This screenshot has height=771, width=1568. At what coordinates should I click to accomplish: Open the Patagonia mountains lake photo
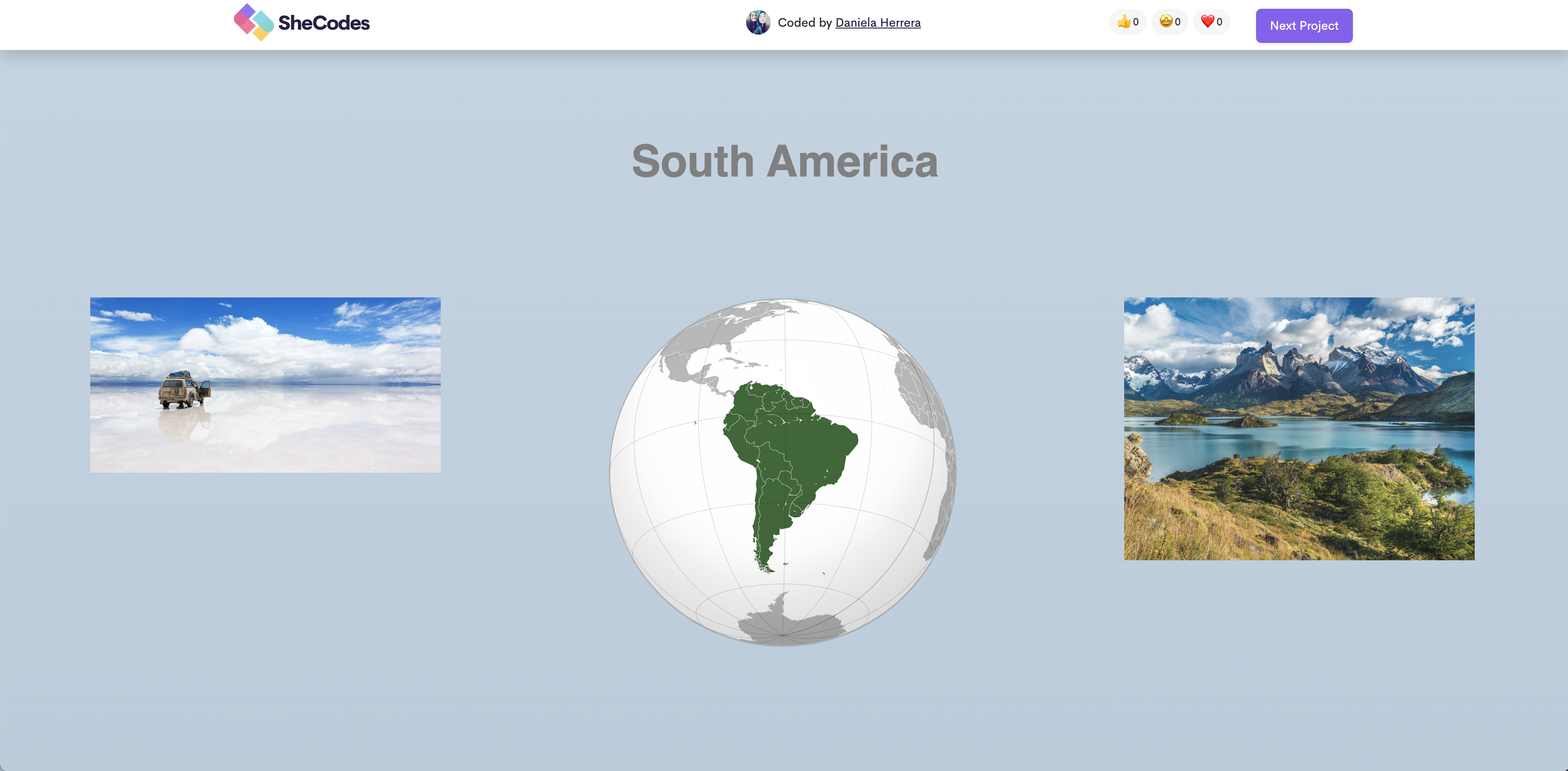1299,429
